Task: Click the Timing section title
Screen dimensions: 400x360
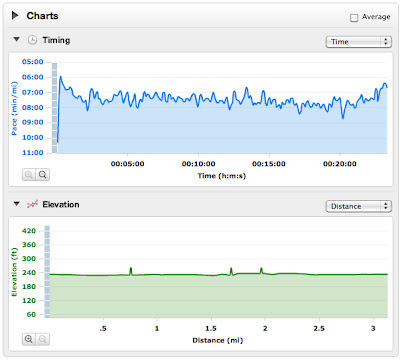Action: (x=56, y=40)
